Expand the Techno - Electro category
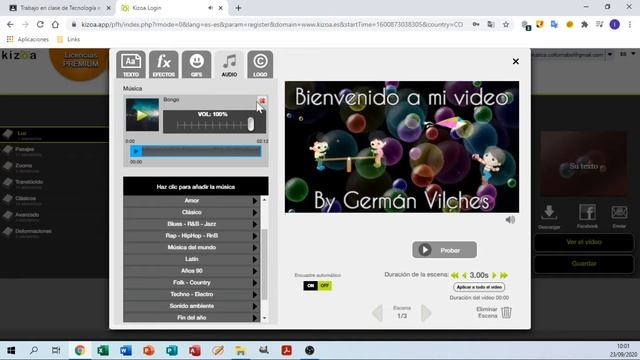The width and height of the screenshot is (640, 360). tap(191, 294)
